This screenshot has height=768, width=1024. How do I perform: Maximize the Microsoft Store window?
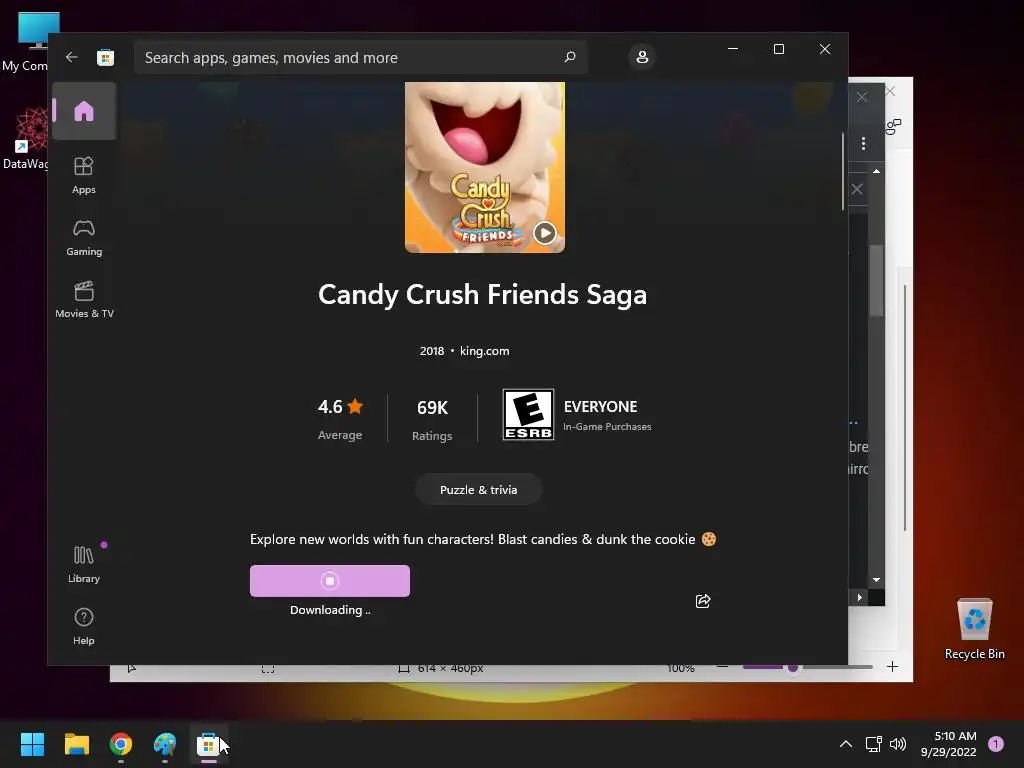click(778, 49)
